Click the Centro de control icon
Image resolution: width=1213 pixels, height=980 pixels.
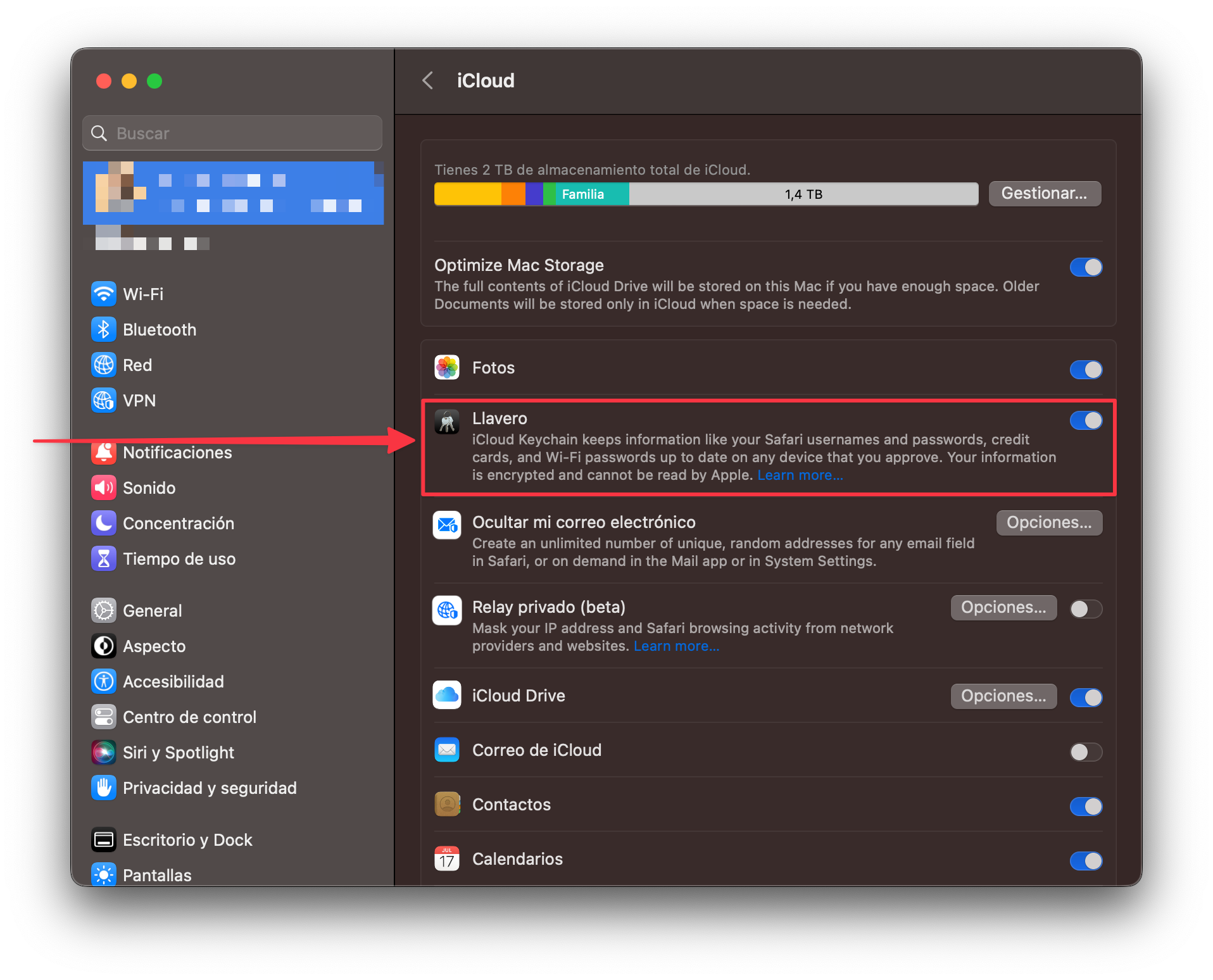(104, 717)
